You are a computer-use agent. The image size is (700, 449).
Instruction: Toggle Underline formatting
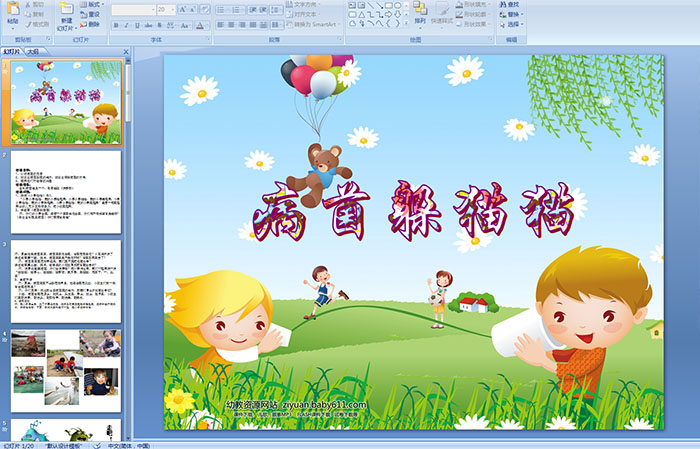(138, 25)
